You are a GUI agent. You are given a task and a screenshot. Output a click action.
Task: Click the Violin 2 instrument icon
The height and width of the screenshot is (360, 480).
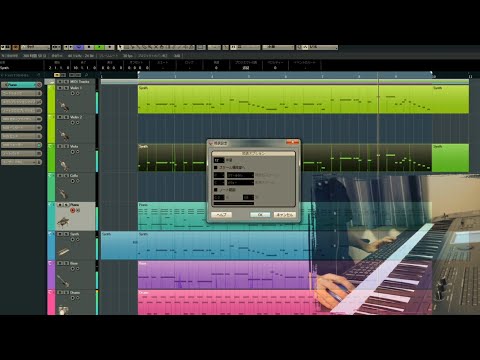pyautogui.click(x=64, y=135)
